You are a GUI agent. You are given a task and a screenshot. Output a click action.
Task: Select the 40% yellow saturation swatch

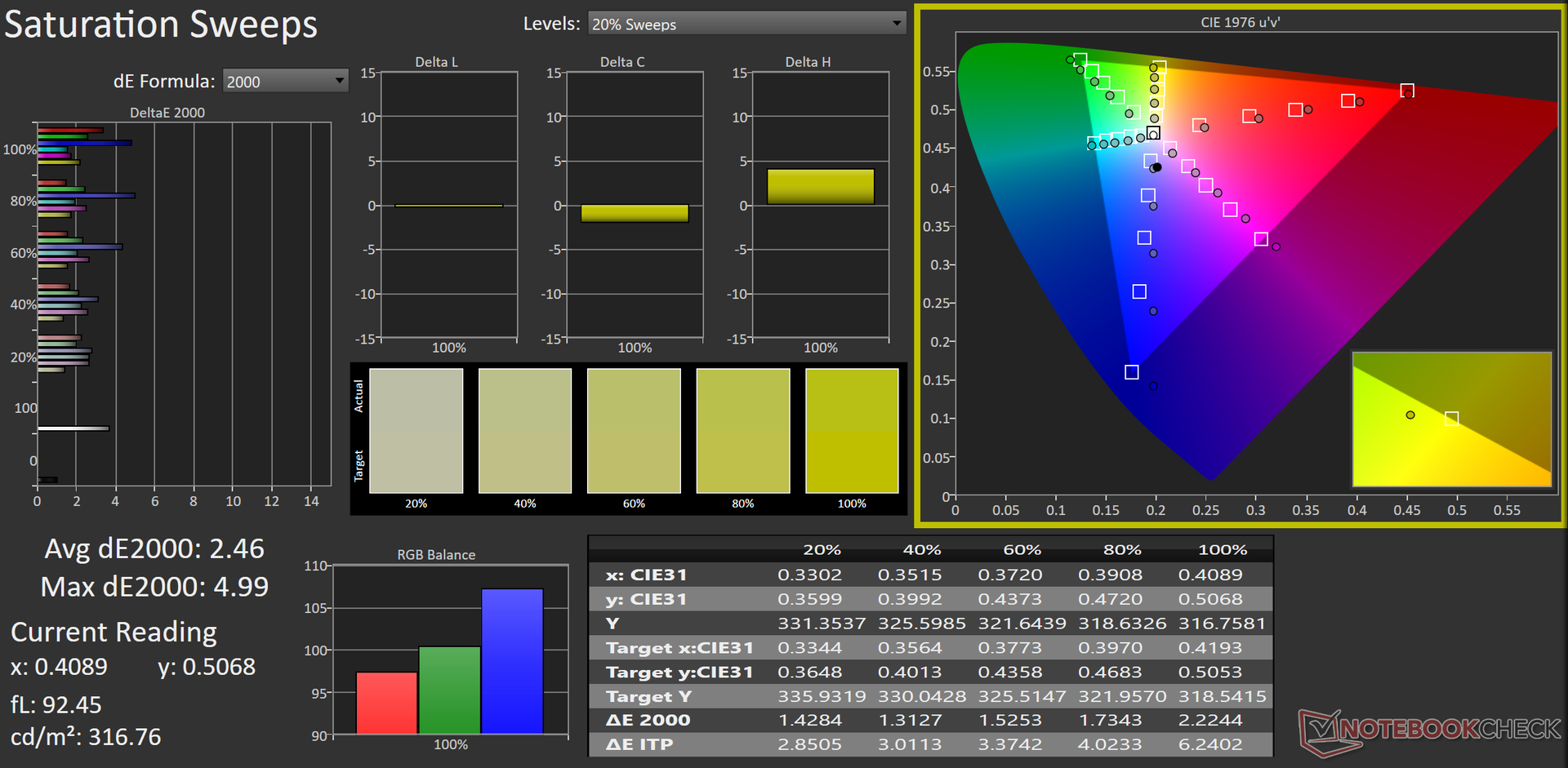click(x=524, y=430)
